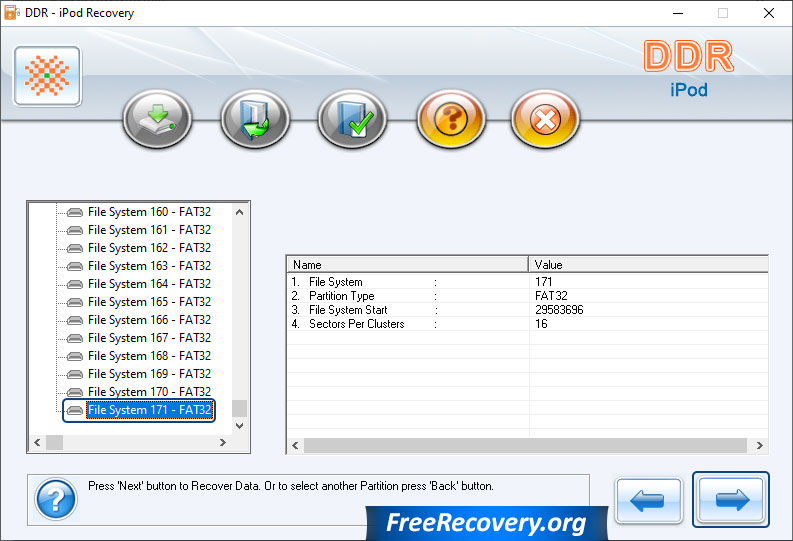This screenshot has width=793, height=541.
Task: Select File System 164 - FAT32
Action: point(149,284)
